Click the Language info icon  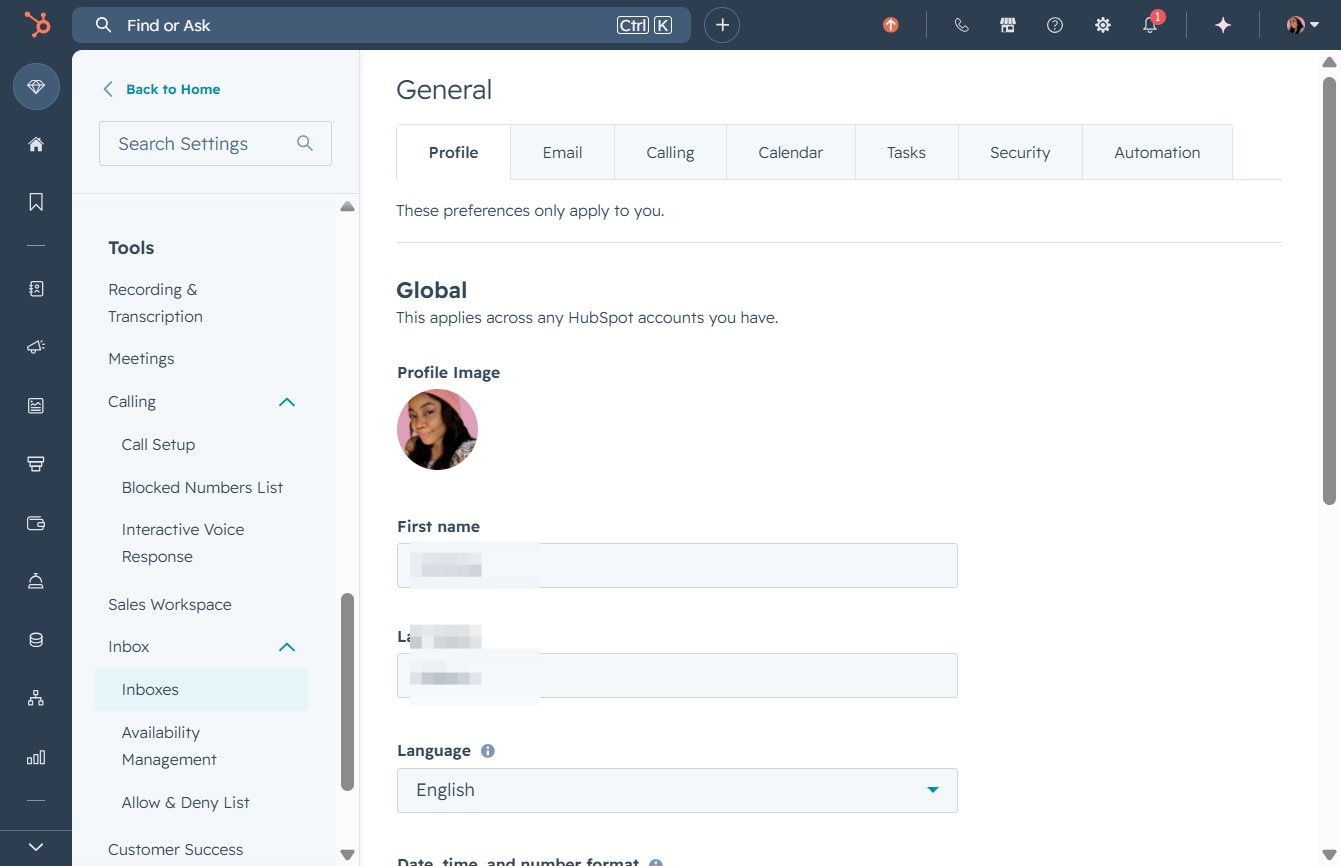[x=488, y=751]
